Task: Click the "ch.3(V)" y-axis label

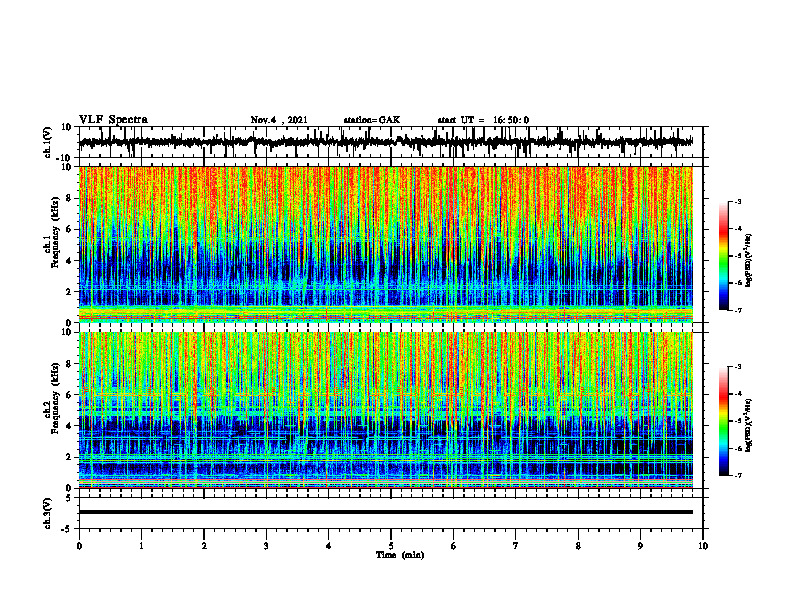Action: 48,513
